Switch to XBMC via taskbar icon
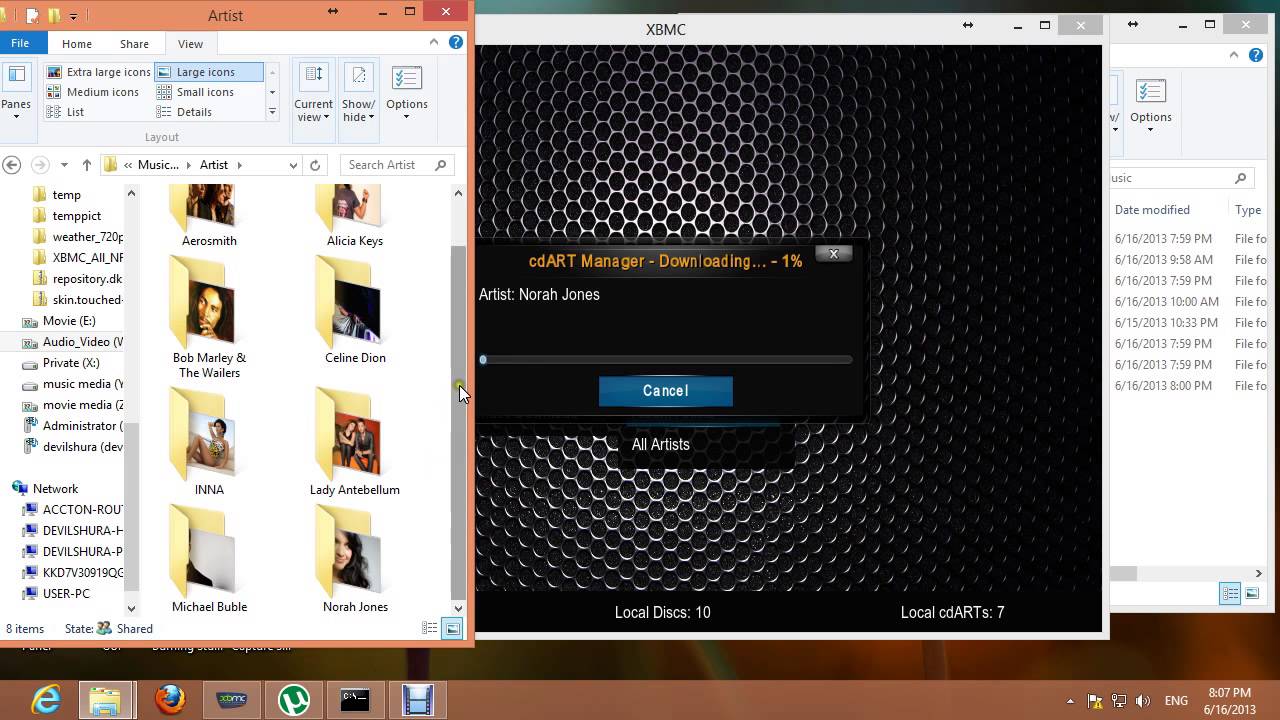The image size is (1280, 720). (232, 700)
